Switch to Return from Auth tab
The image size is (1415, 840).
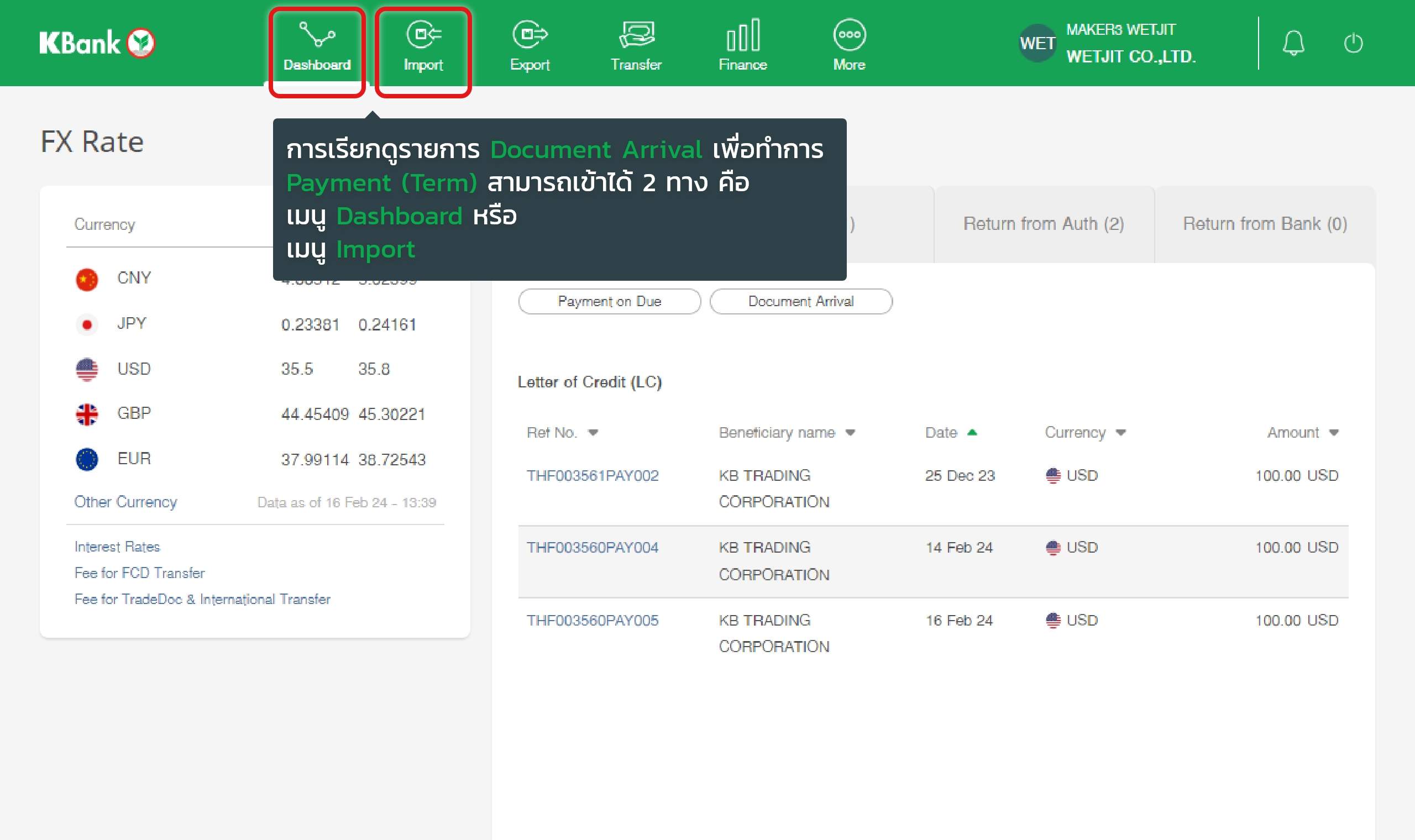[1043, 224]
